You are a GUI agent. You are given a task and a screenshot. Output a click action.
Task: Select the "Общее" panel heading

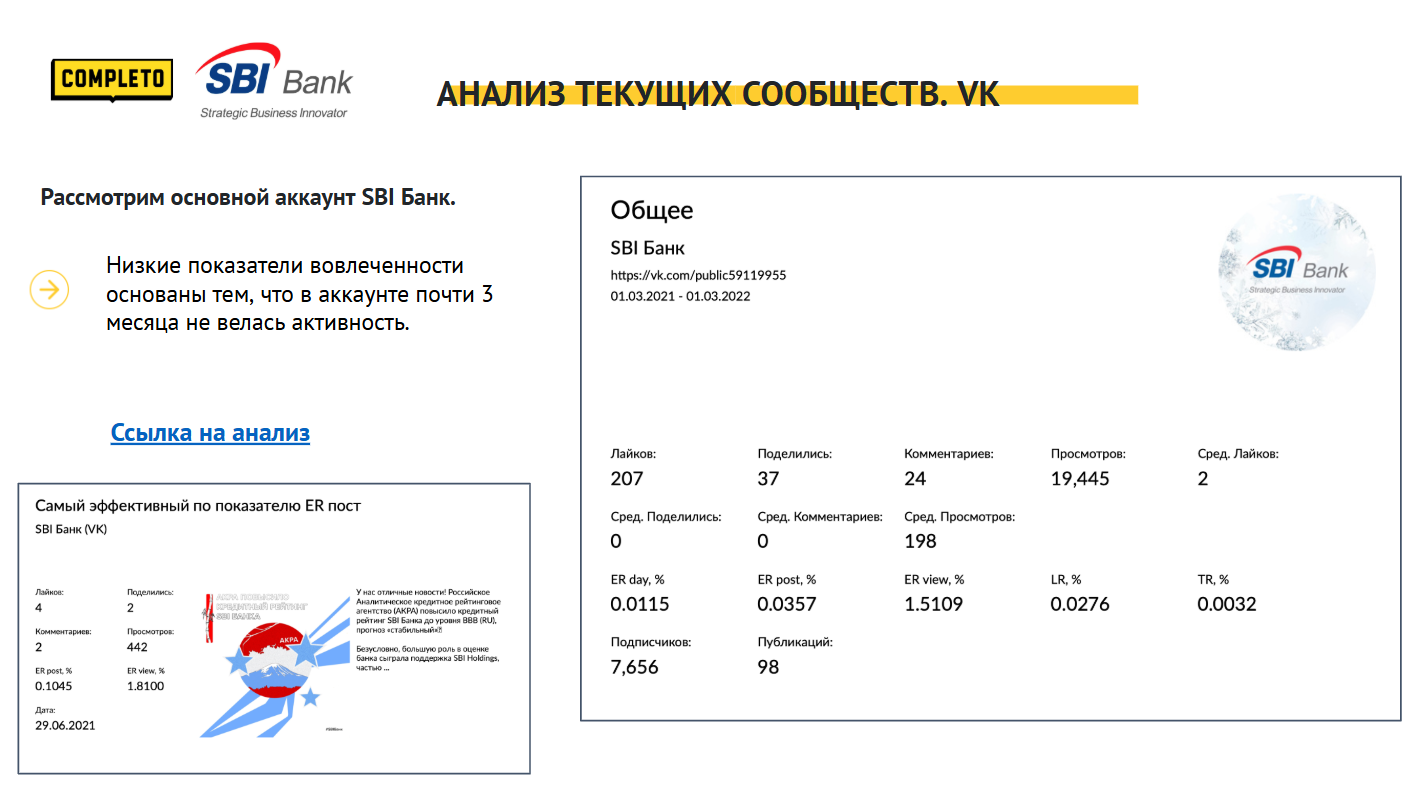pyautogui.click(x=651, y=210)
